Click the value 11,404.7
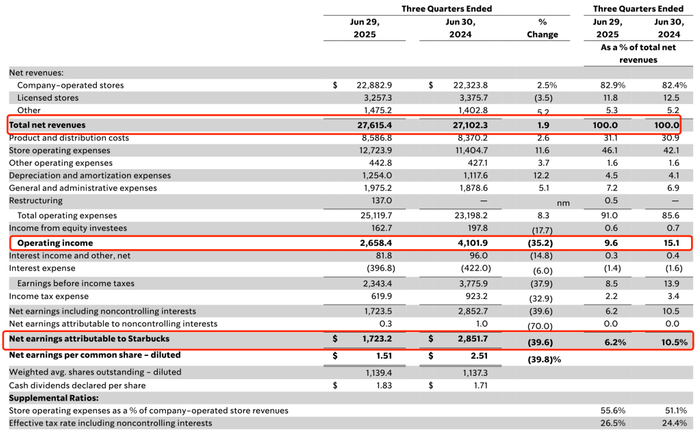Screen dimensions: 700x436 (471, 150)
